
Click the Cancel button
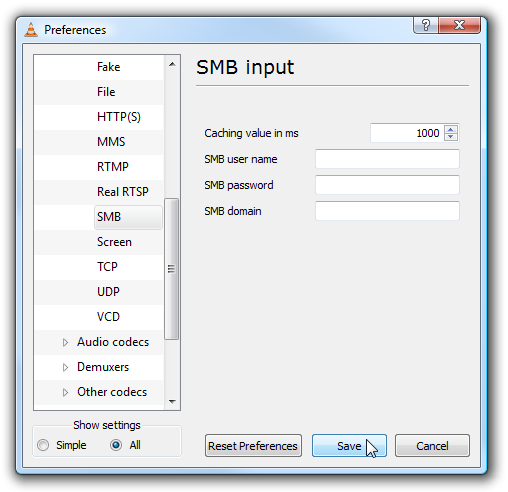432,445
